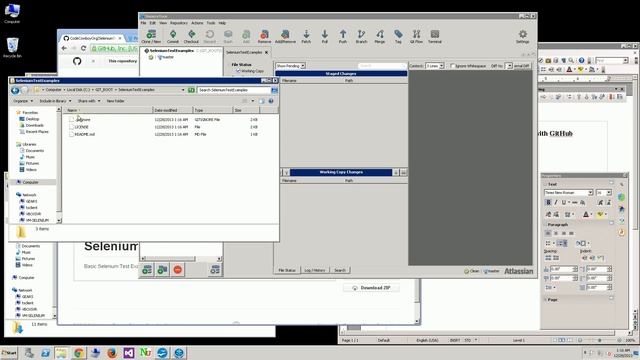Click the GitHub octocat logo in Chrome
640x360 pixels.
[77, 61]
